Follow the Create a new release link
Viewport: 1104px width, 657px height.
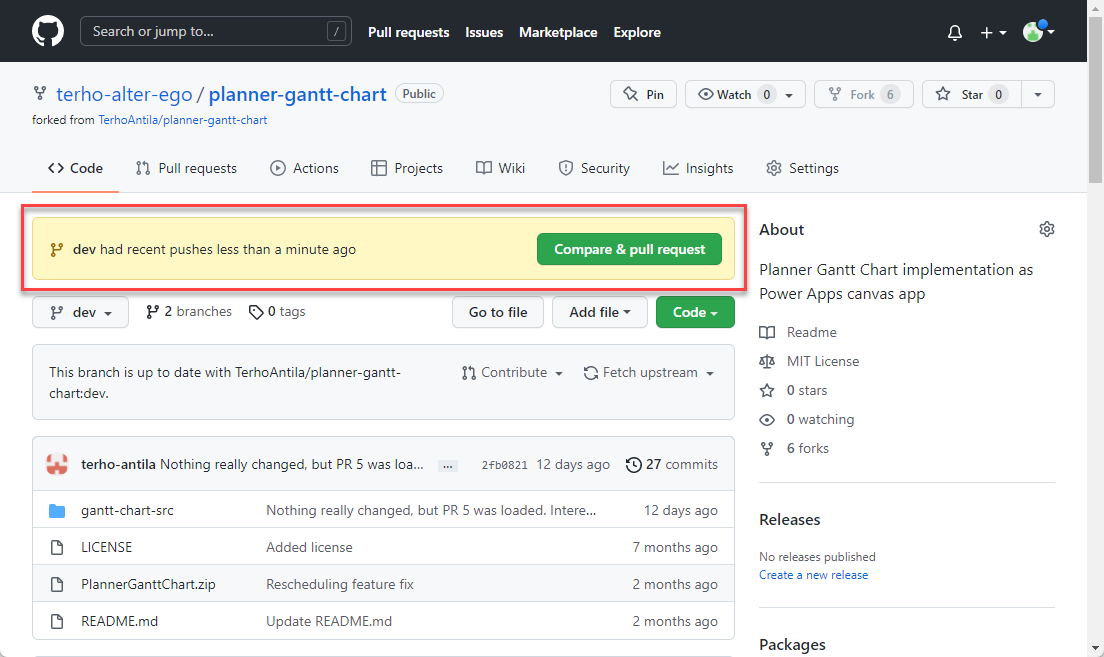click(x=813, y=575)
